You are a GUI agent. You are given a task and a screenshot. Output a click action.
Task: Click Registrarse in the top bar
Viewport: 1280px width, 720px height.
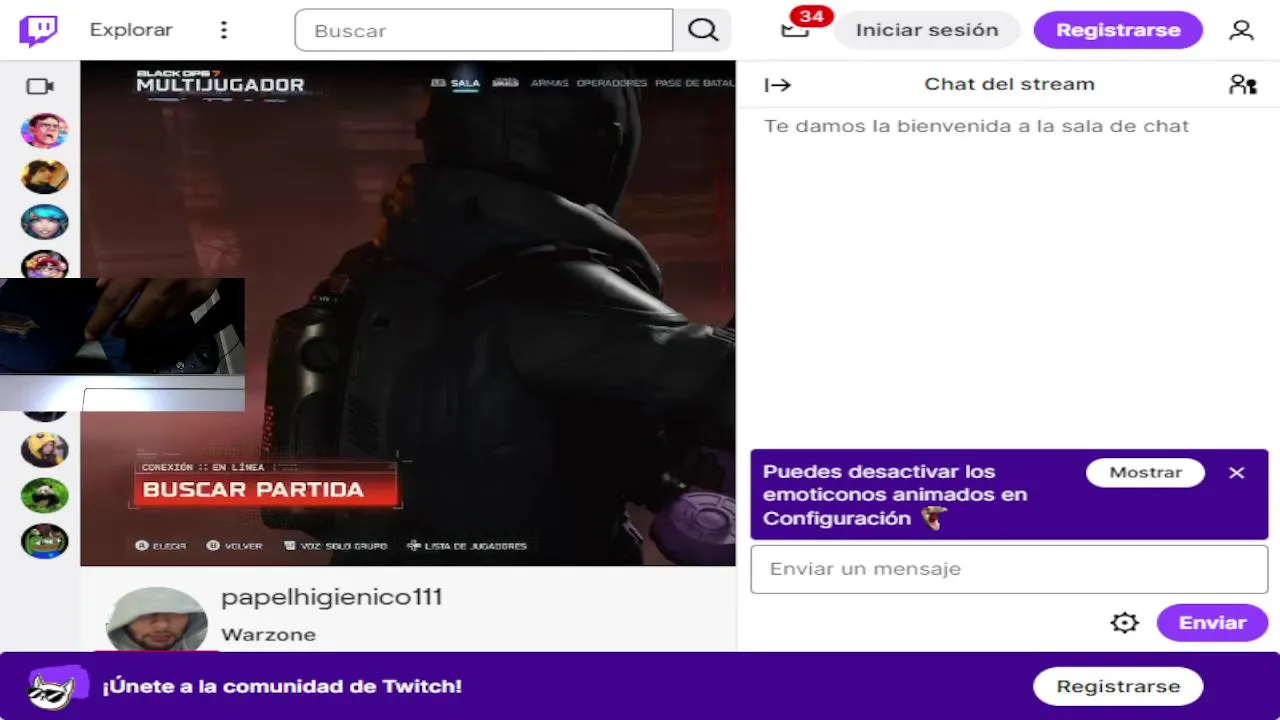(1118, 30)
